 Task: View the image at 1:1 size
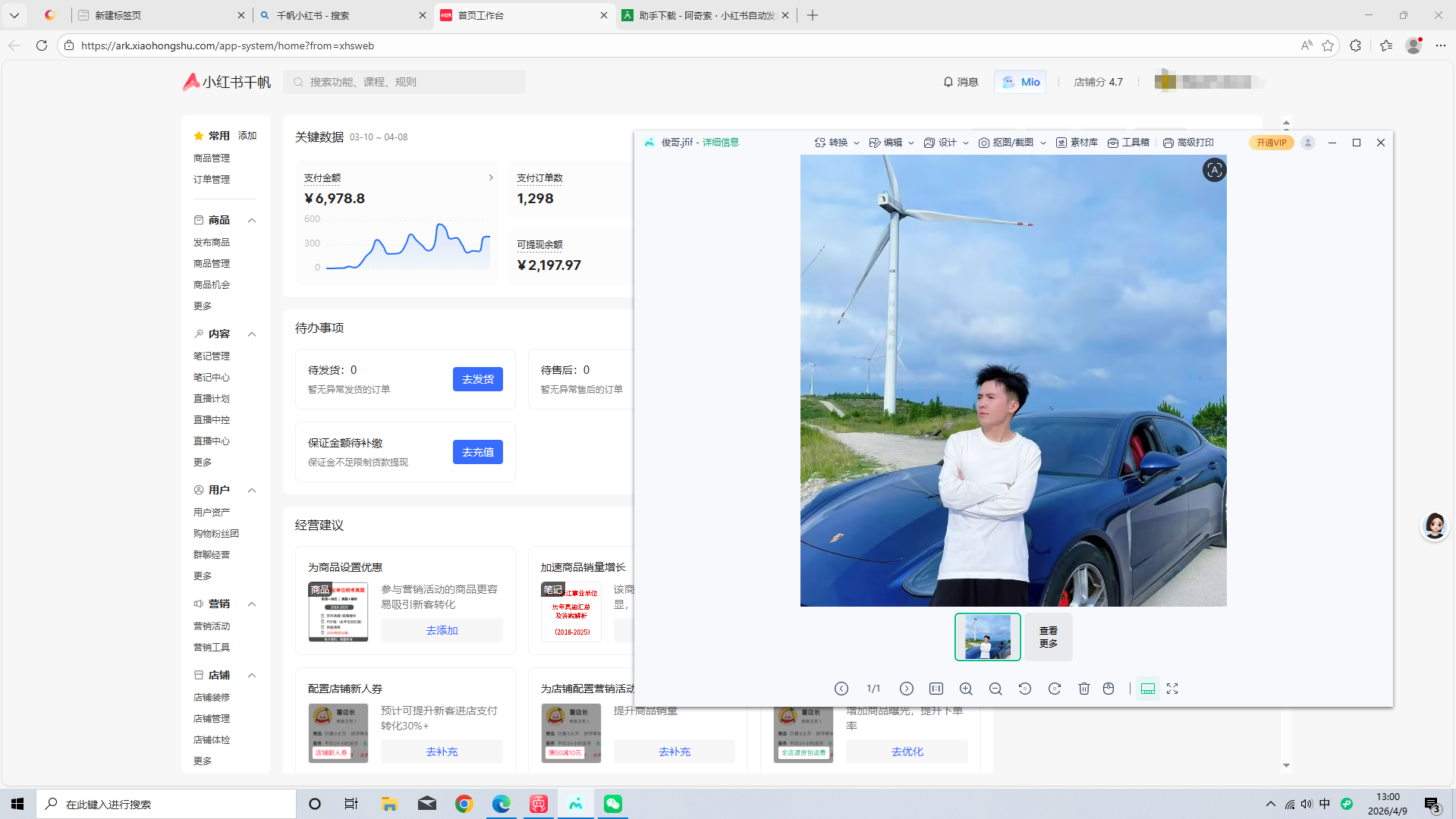click(x=936, y=689)
